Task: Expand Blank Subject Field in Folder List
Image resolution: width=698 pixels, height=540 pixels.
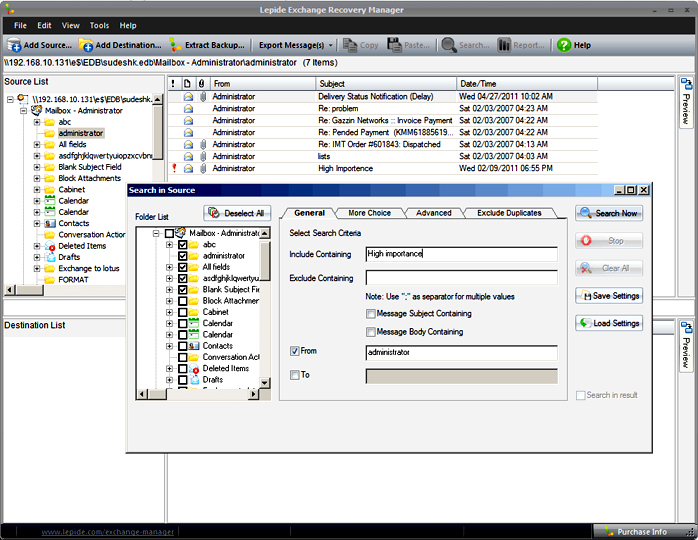Action: 169,290
